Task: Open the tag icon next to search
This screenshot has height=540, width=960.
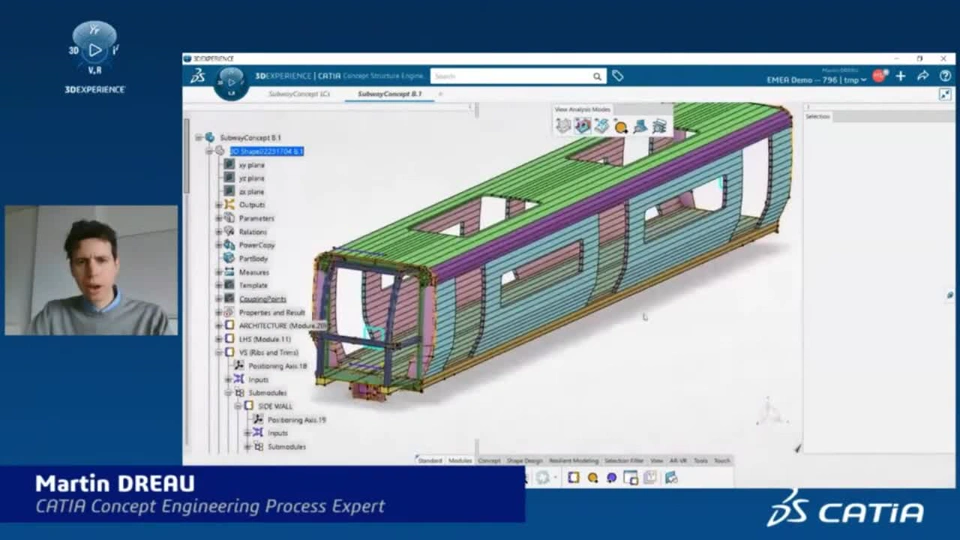Action: point(618,76)
